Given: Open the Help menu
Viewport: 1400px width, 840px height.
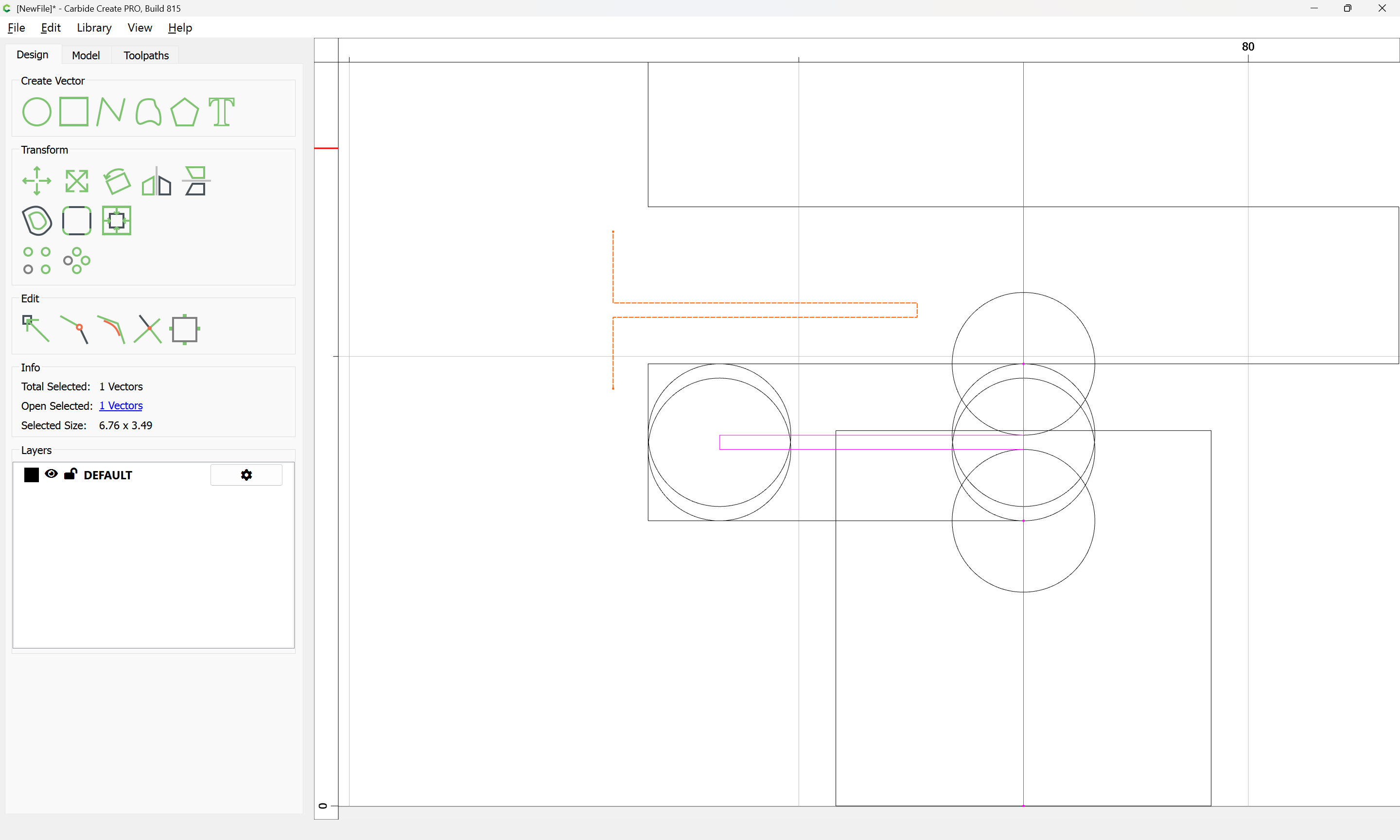Looking at the screenshot, I should coord(180,28).
